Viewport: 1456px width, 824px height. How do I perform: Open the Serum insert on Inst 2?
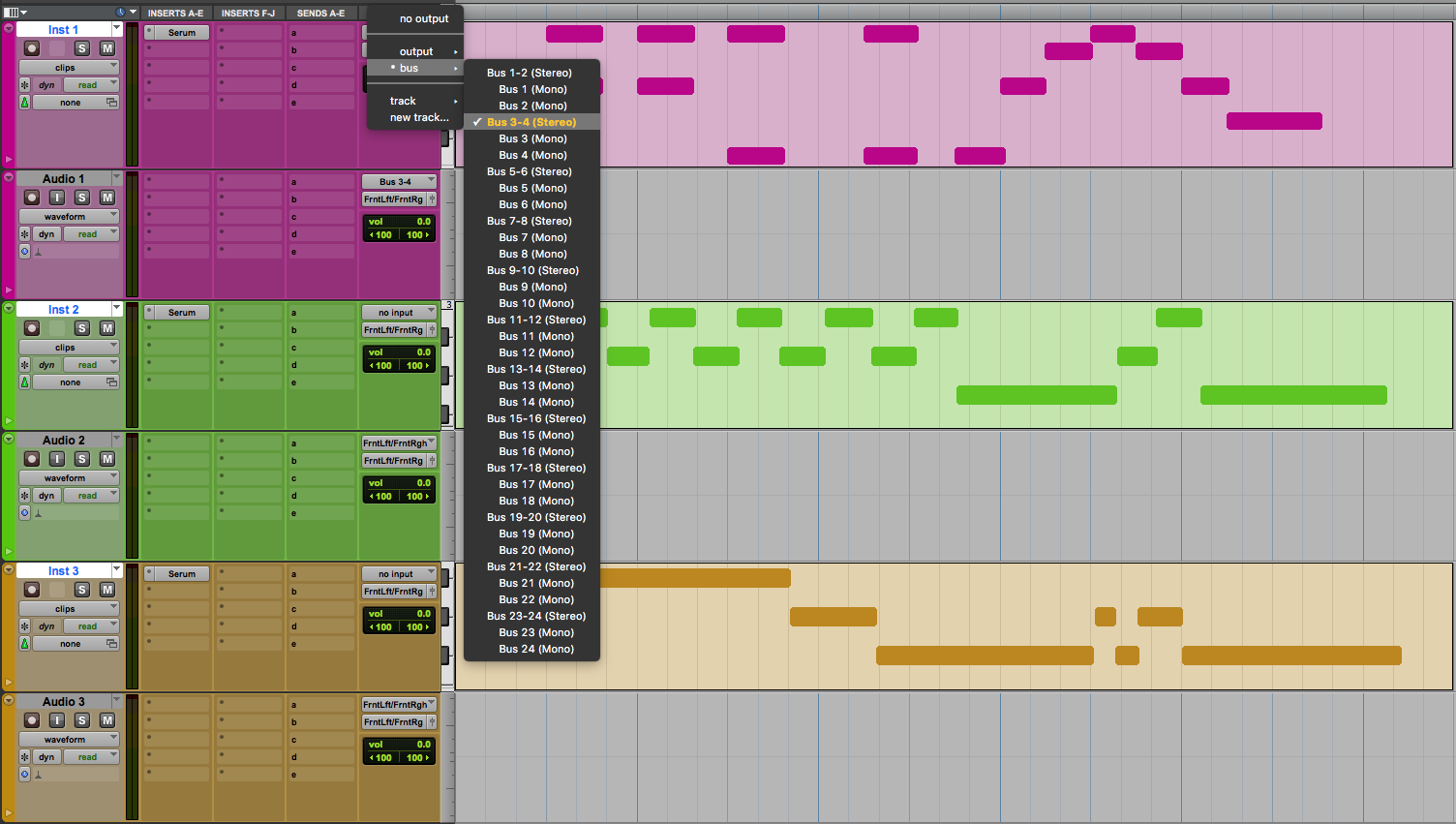(x=182, y=313)
